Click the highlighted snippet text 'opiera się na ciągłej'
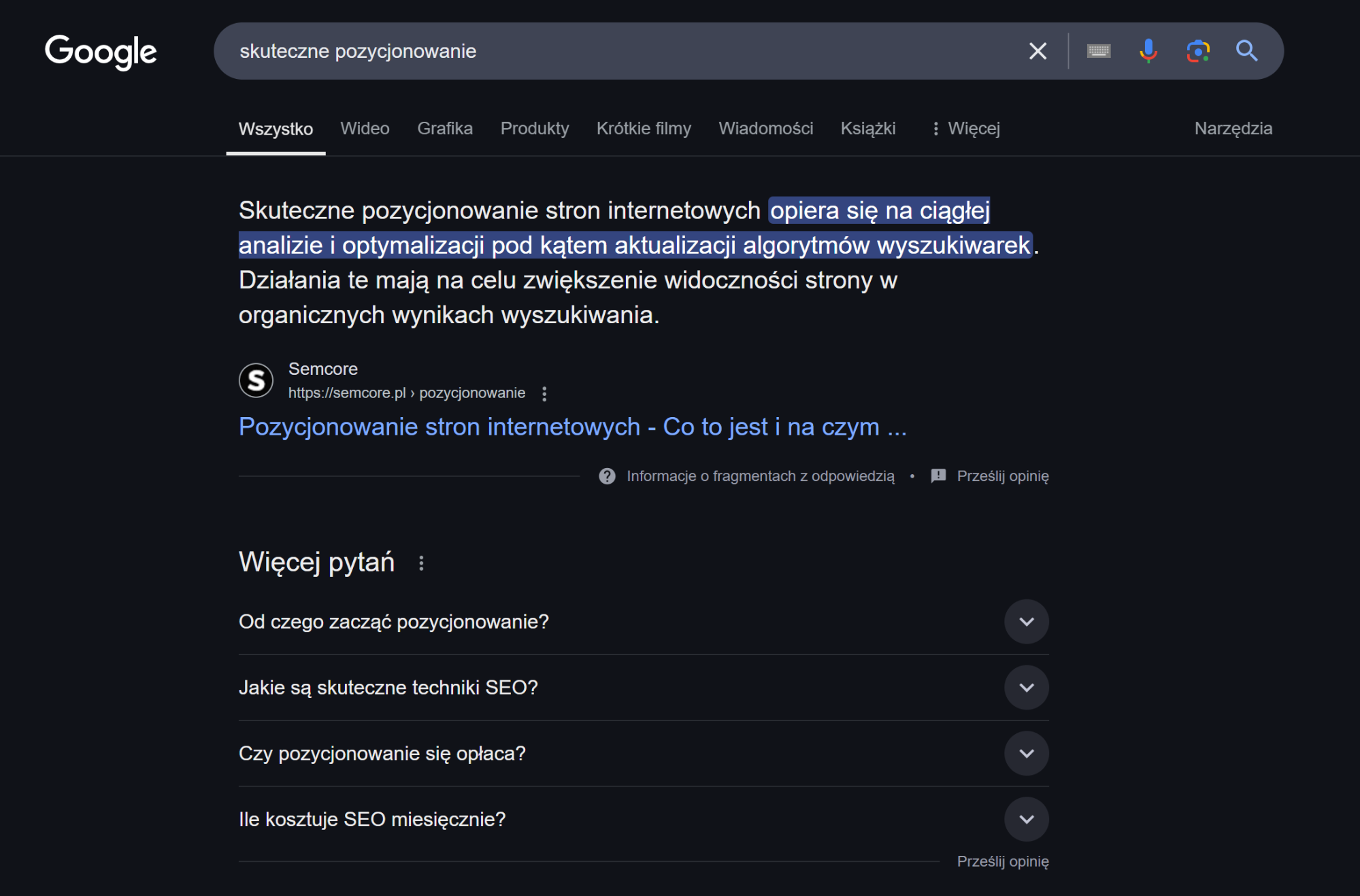This screenshot has height=896, width=1360. 879,211
